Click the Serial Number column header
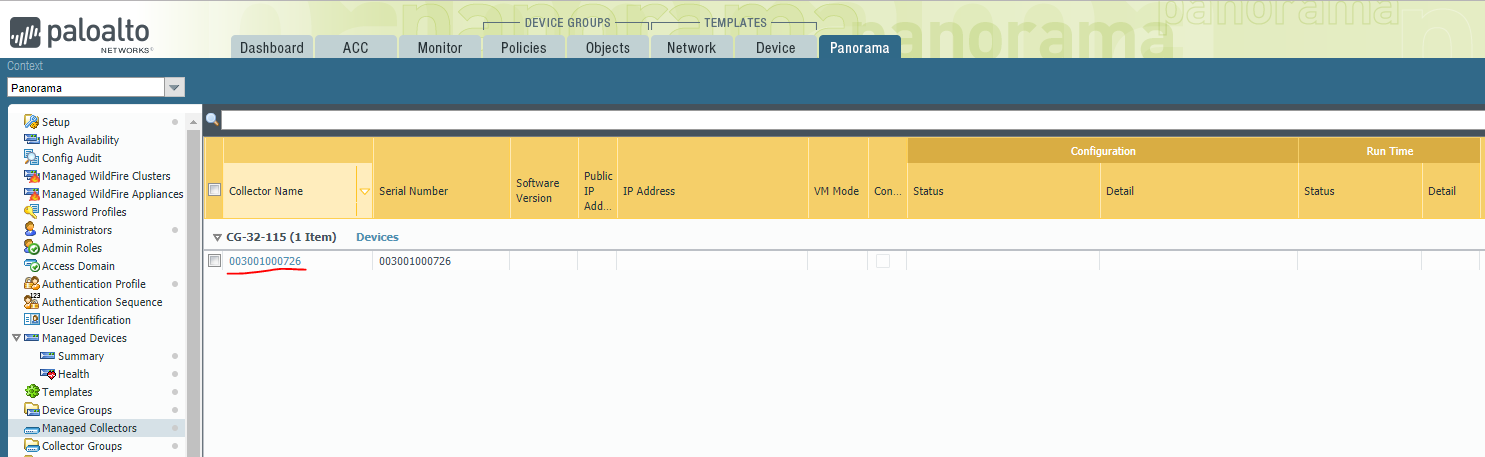The image size is (1485, 457). [x=442, y=191]
